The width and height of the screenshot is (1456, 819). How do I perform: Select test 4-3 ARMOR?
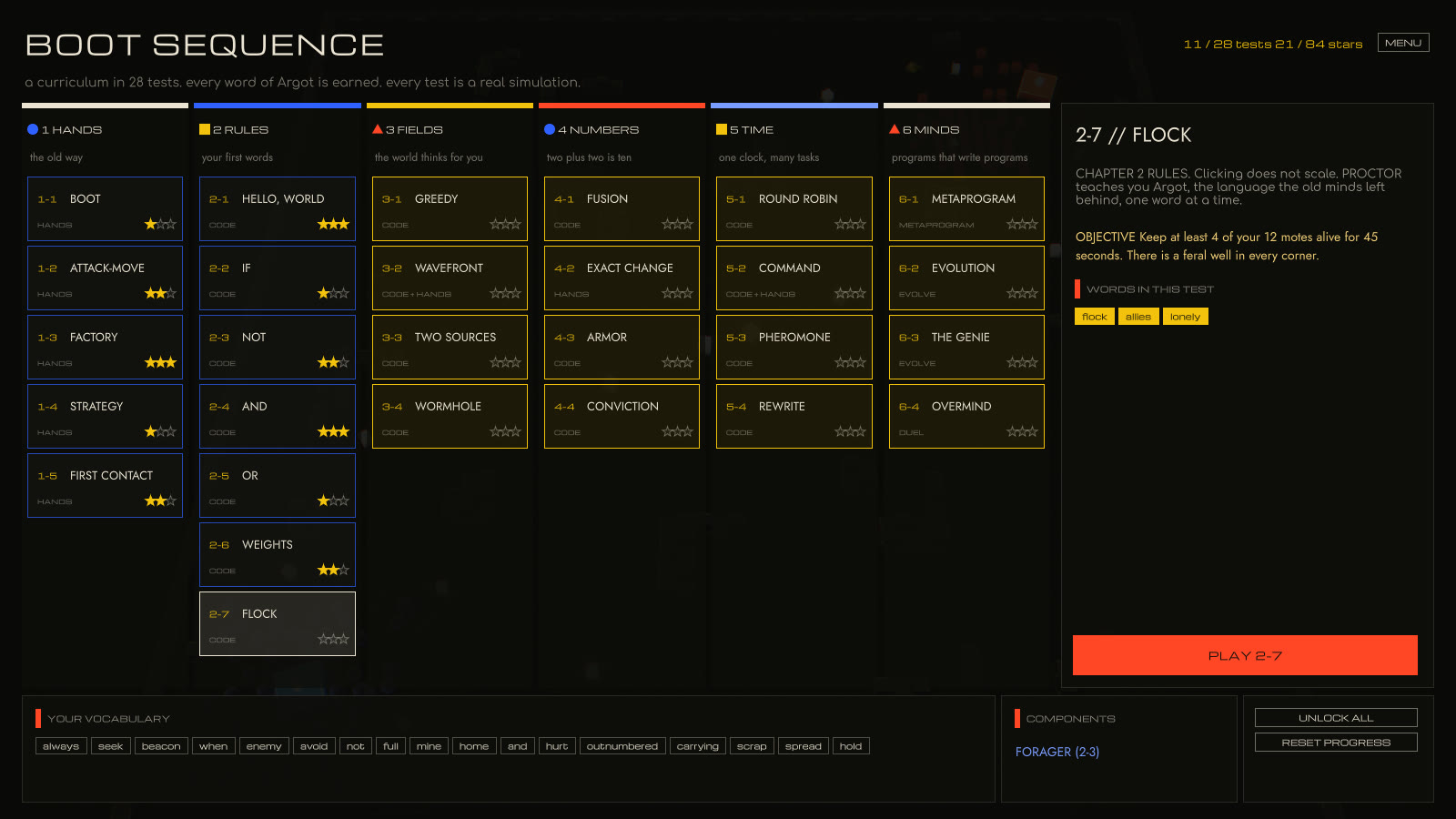point(622,347)
